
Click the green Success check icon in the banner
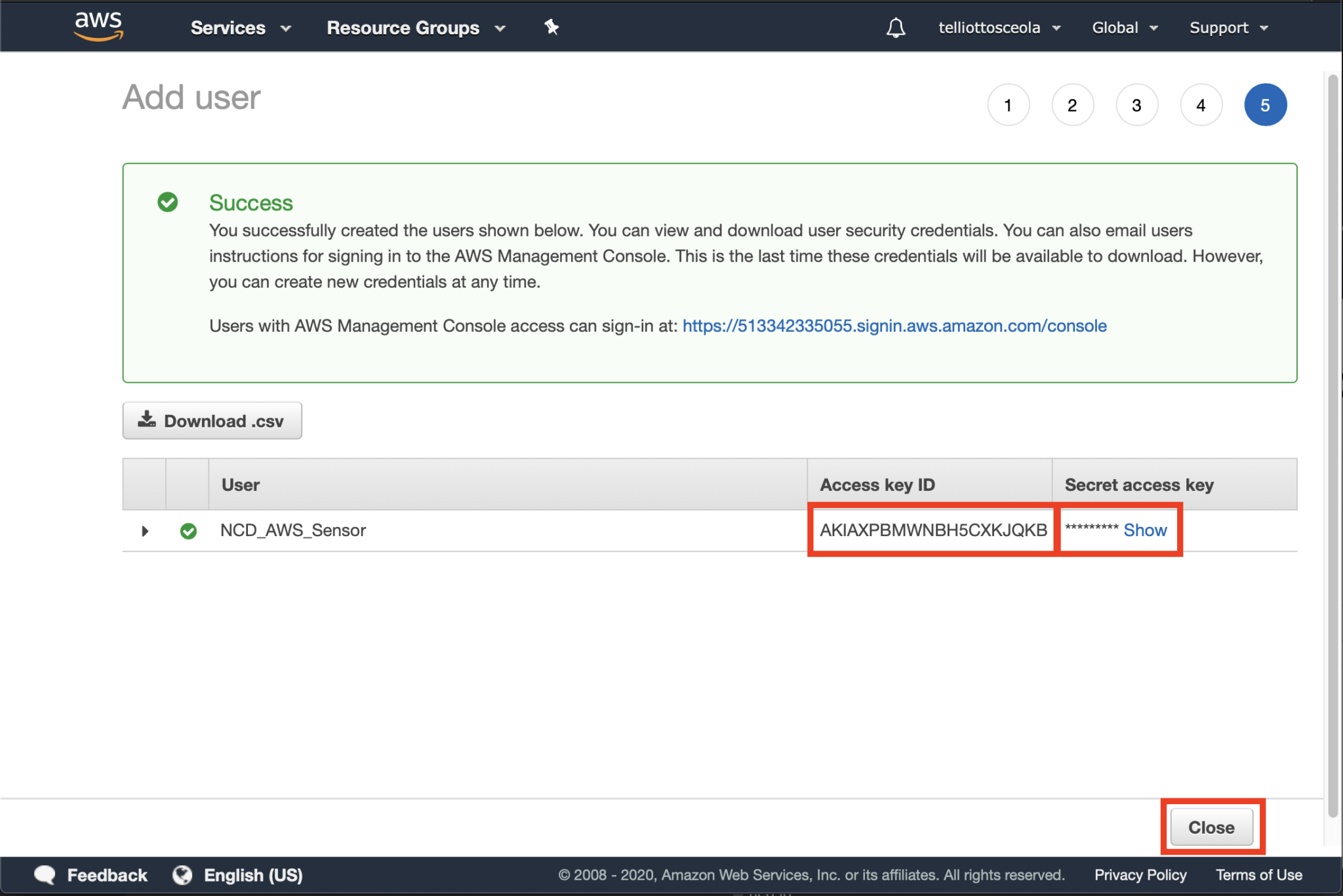[168, 203]
